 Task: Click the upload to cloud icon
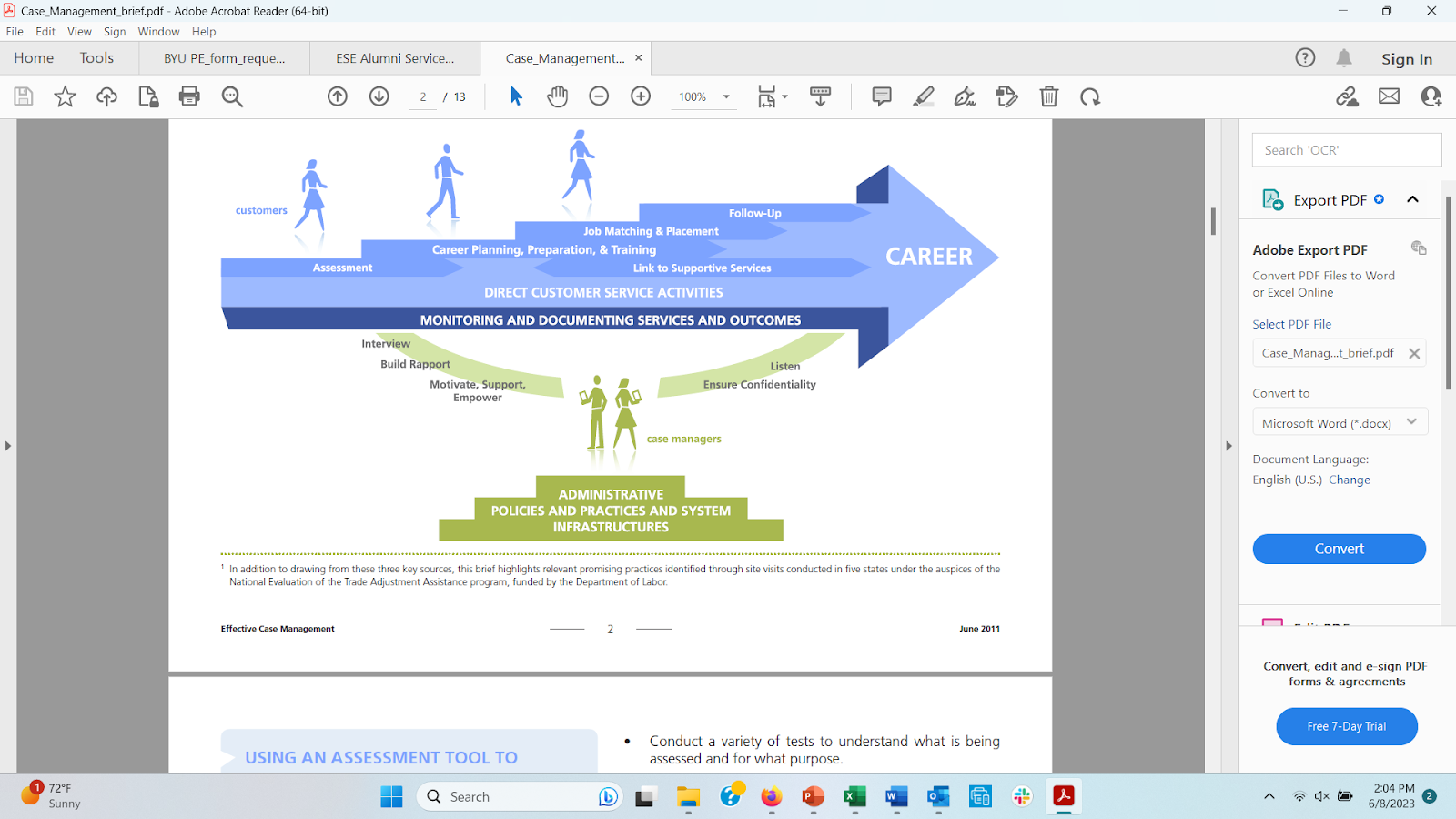click(106, 96)
